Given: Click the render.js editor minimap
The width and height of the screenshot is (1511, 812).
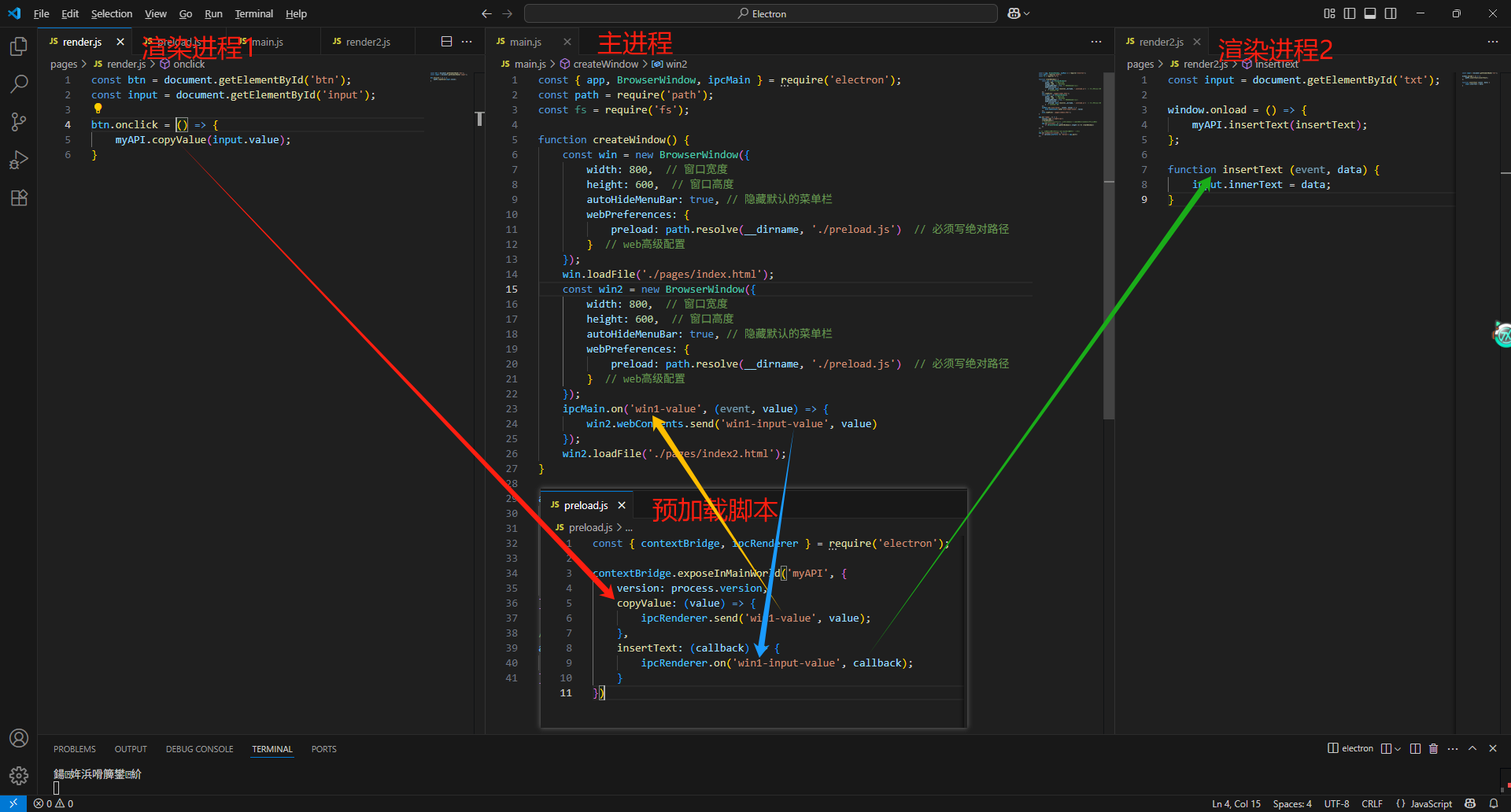Looking at the screenshot, I should (450, 76).
